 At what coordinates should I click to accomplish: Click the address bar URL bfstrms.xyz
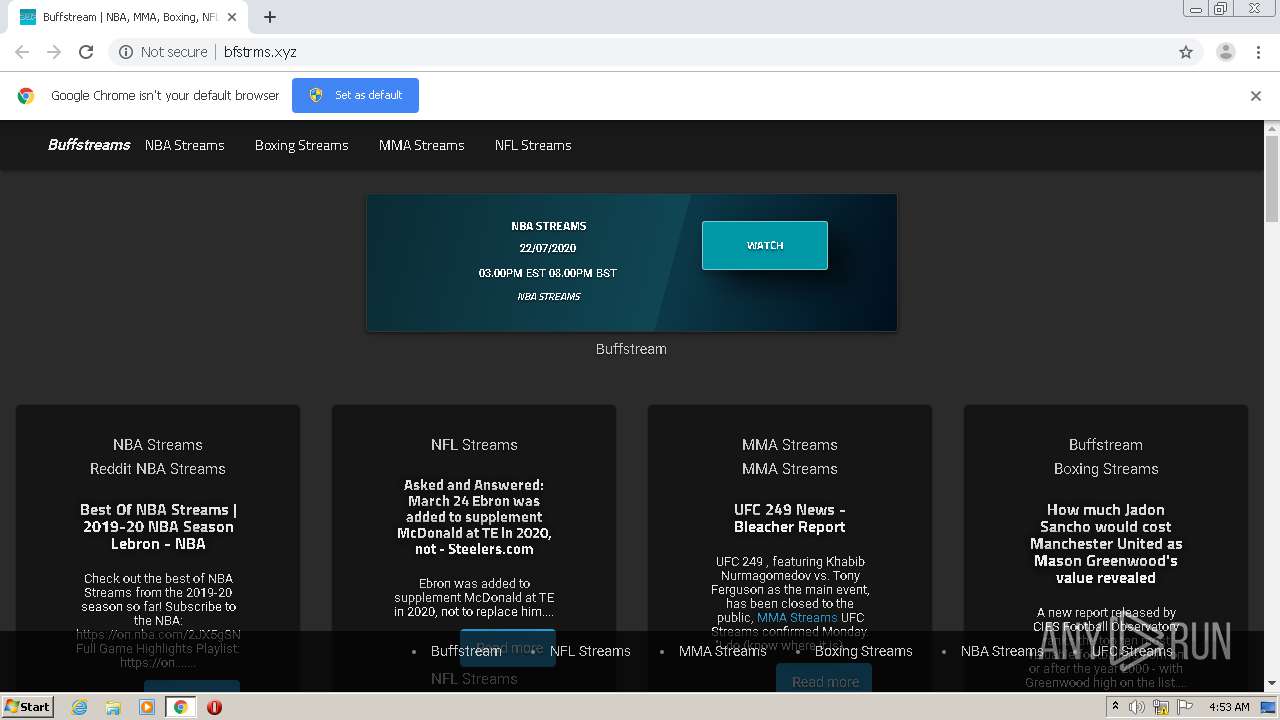260,52
